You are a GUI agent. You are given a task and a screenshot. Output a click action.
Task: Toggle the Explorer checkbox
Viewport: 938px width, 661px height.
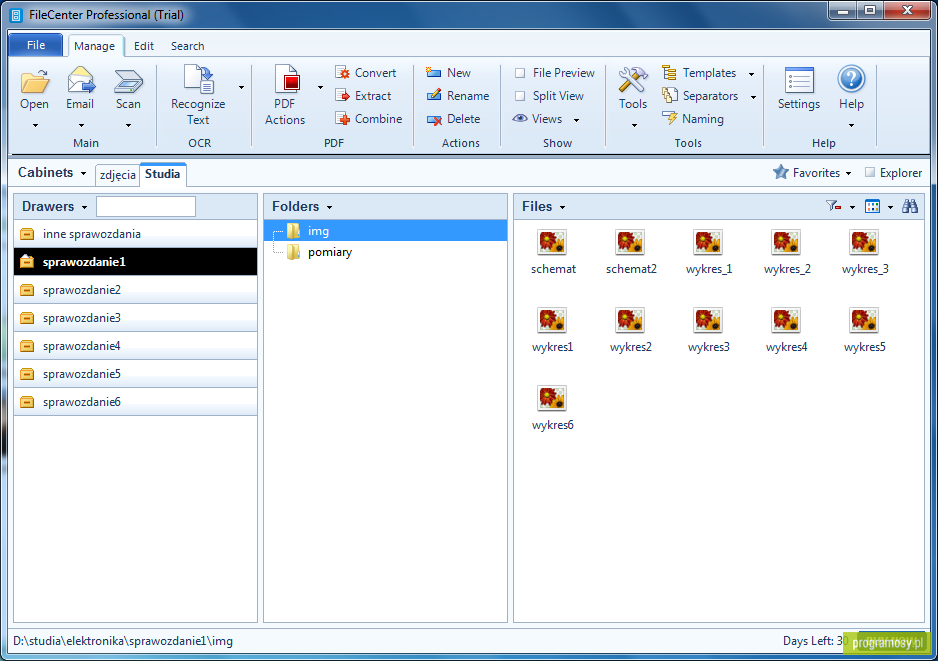point(870,172)
